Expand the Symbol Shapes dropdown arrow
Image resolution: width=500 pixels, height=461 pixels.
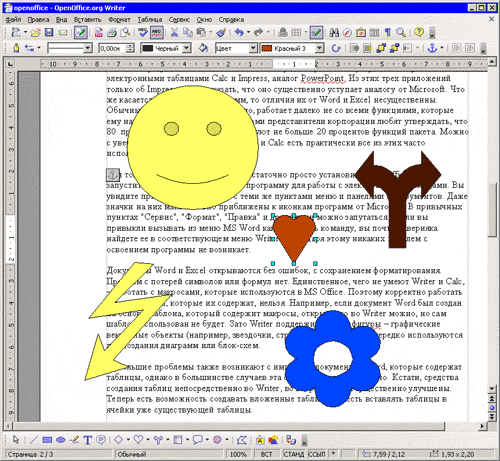click(x=148, y=440)
